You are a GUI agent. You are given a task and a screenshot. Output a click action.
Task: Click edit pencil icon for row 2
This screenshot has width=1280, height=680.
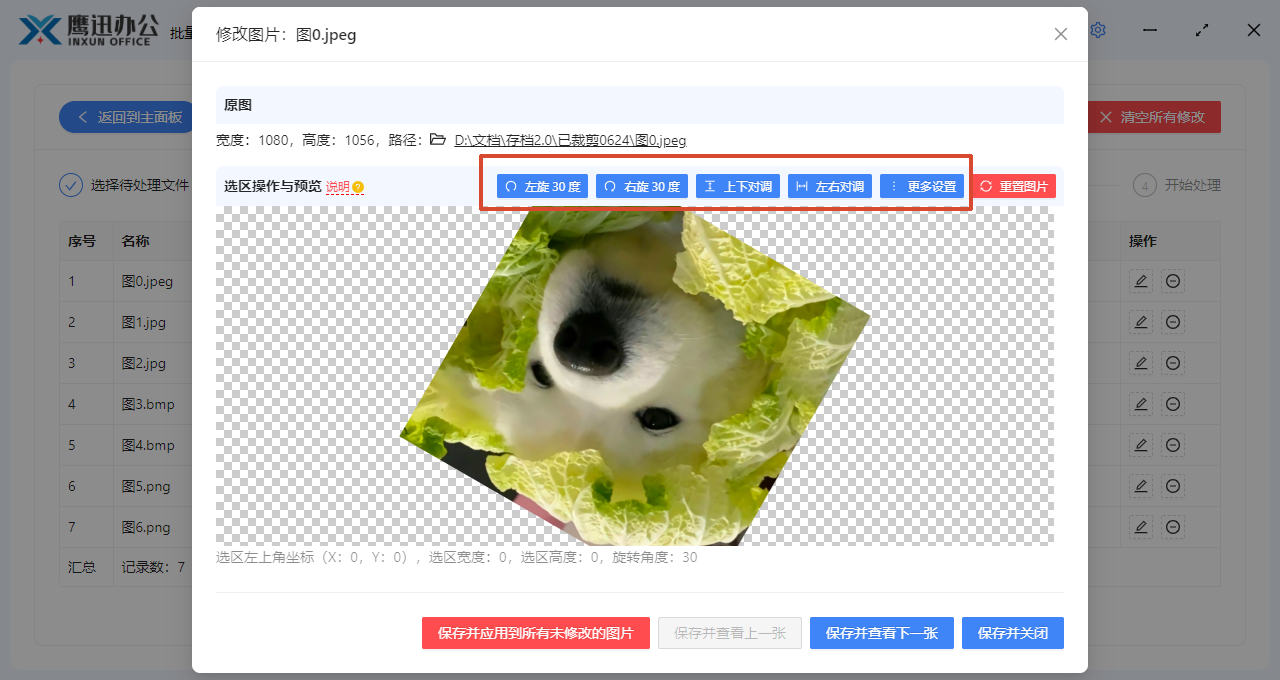pyautogui.click(x=1141, y=322)
